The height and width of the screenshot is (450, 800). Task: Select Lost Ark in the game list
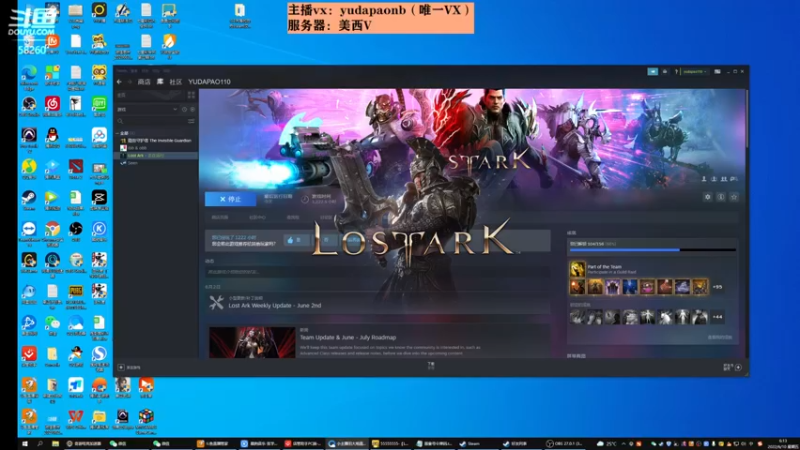point(156,155)
